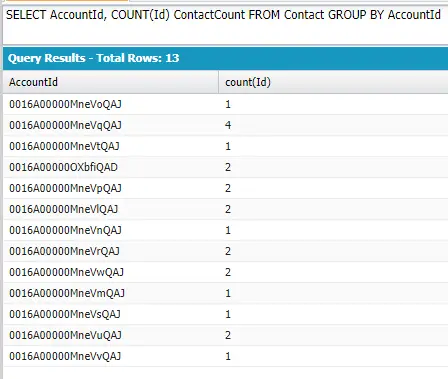Screen dimensions: 448x379
Task: Select row with AccountId 0016A00000MneVrQAJ
Action: click(225, 251)
